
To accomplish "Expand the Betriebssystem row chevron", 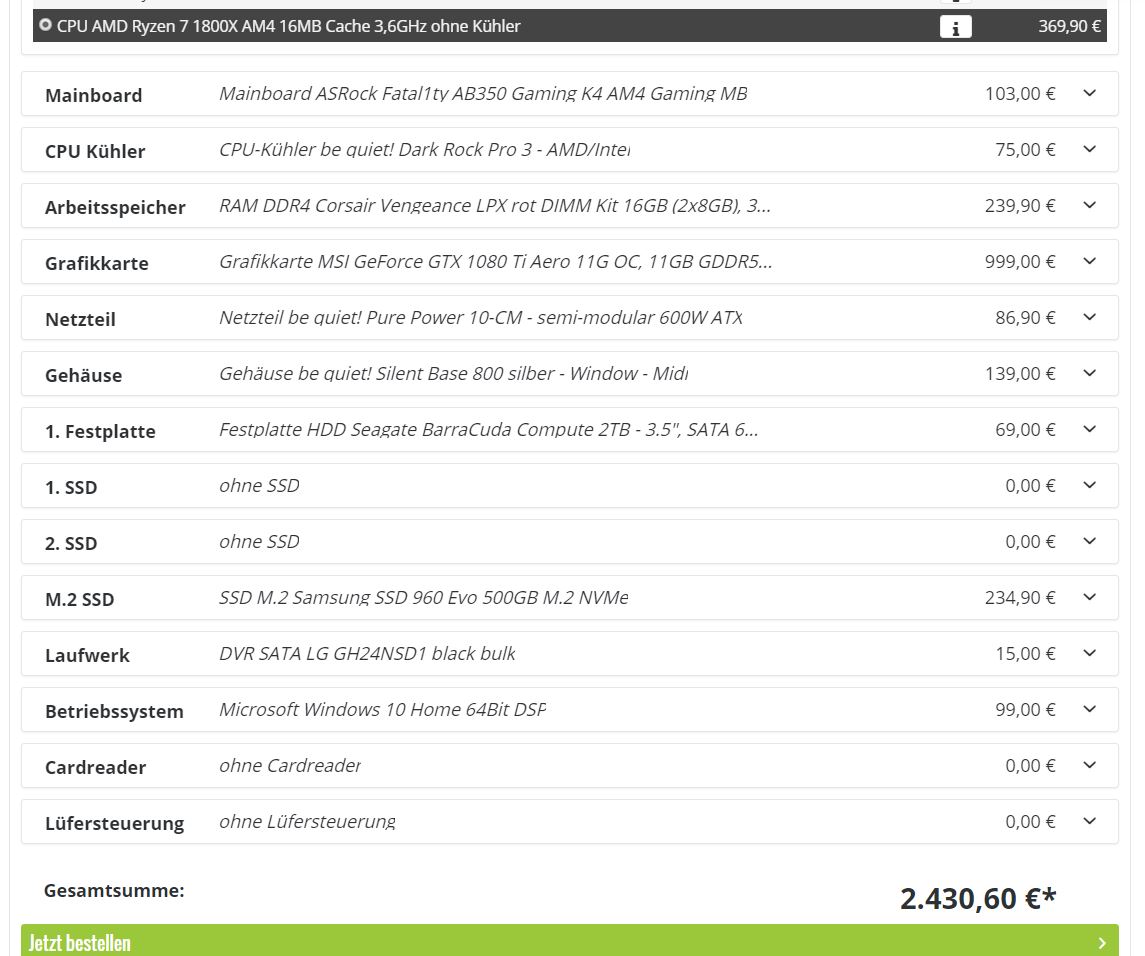I will coord(1090,709).
